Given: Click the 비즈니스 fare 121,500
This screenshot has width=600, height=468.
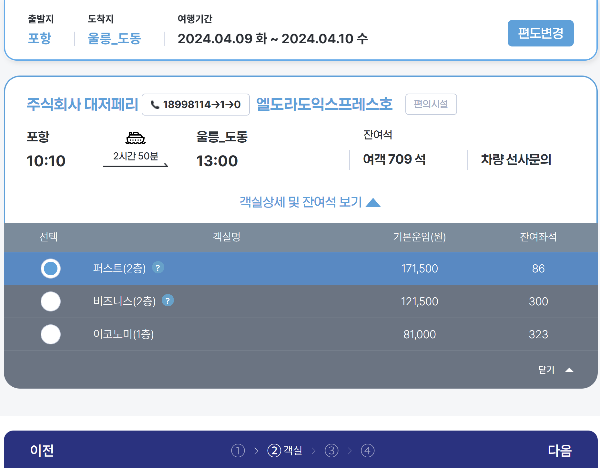Looking at the screenshot, I should coord(419,302).
